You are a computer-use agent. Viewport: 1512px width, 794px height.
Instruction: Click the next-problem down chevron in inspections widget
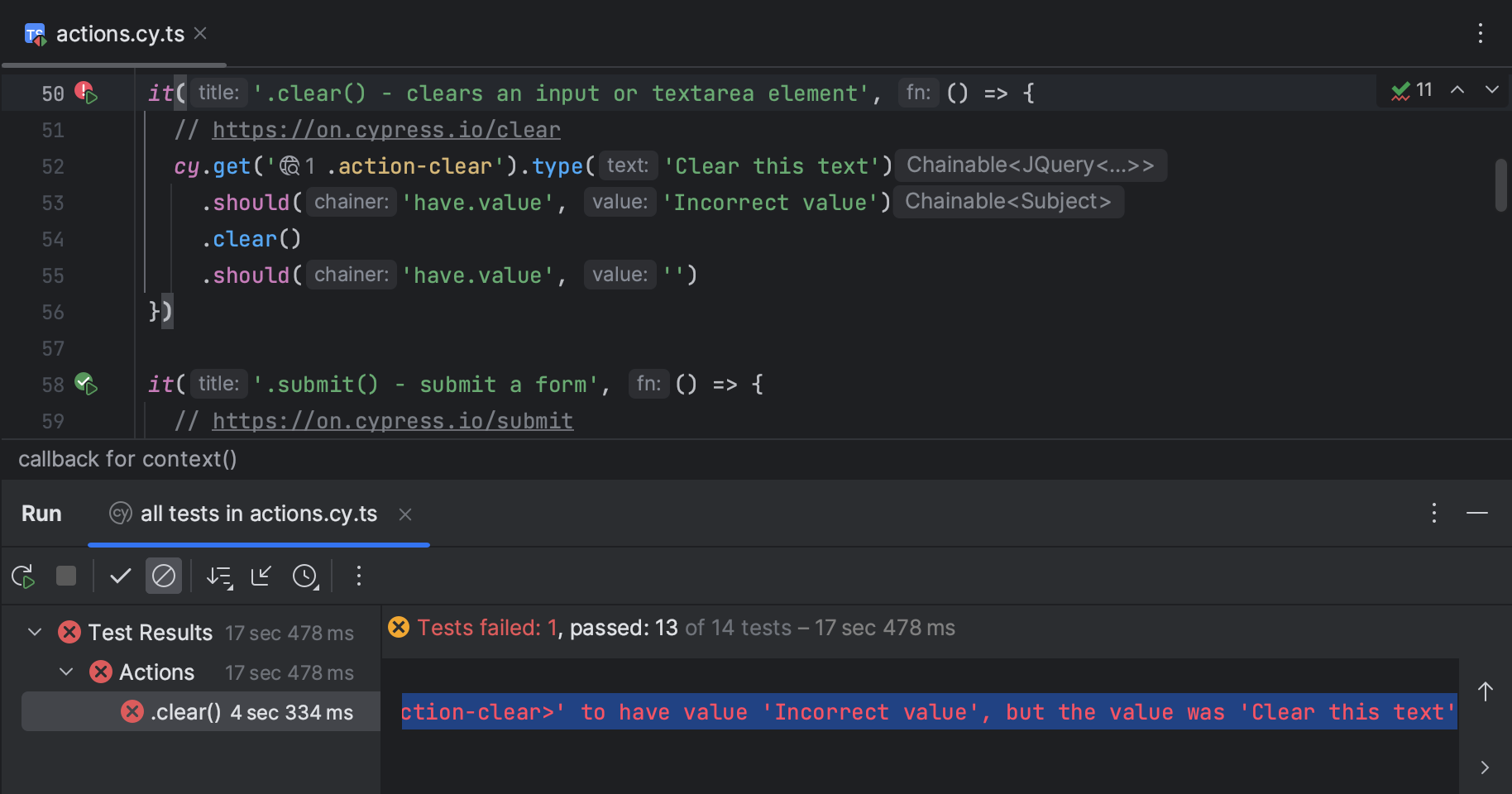pos(1491,90)
